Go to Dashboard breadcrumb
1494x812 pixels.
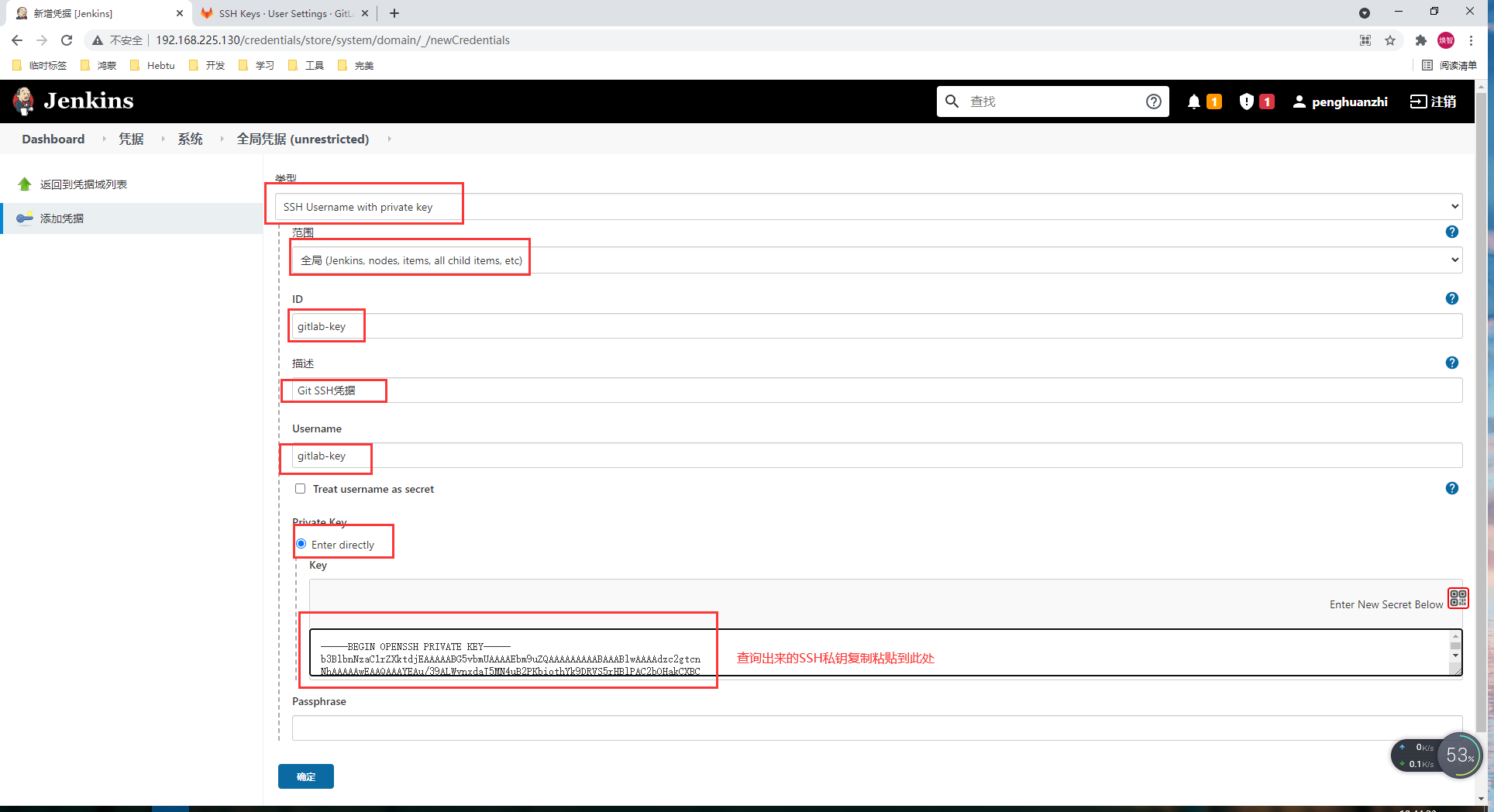pos(53,139)
